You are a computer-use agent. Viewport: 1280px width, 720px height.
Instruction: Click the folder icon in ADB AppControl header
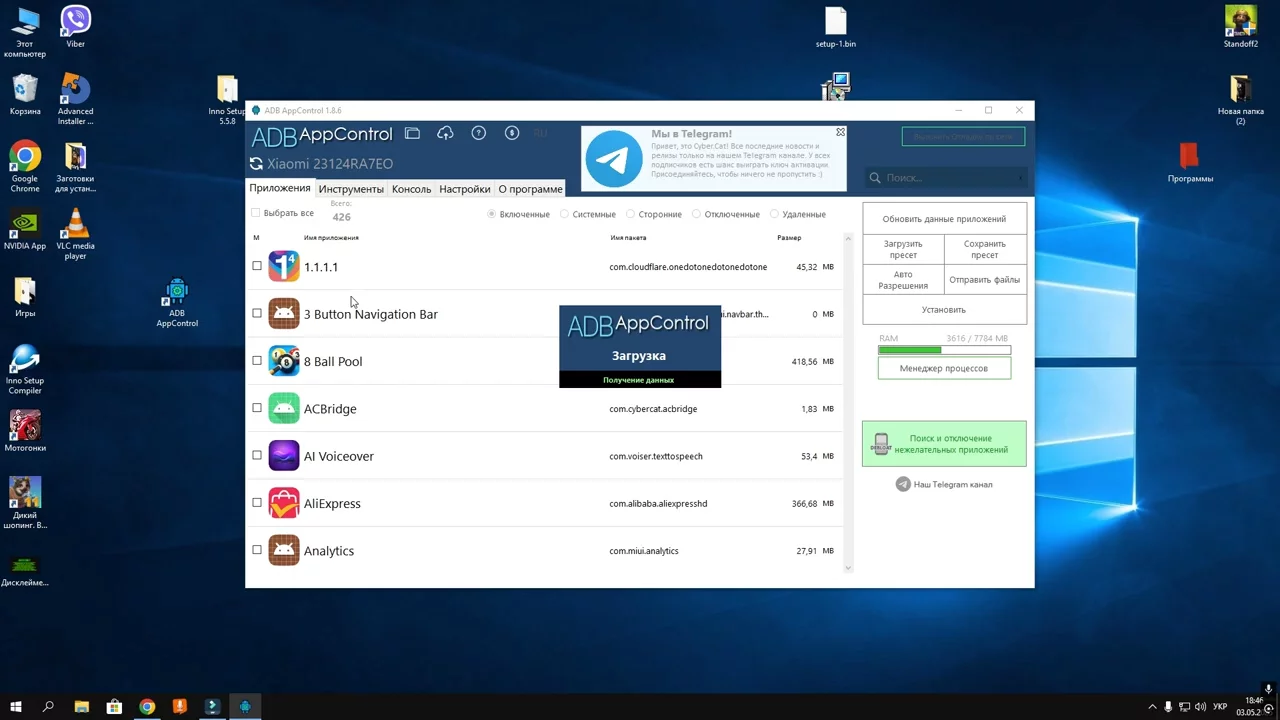[412, 133]
